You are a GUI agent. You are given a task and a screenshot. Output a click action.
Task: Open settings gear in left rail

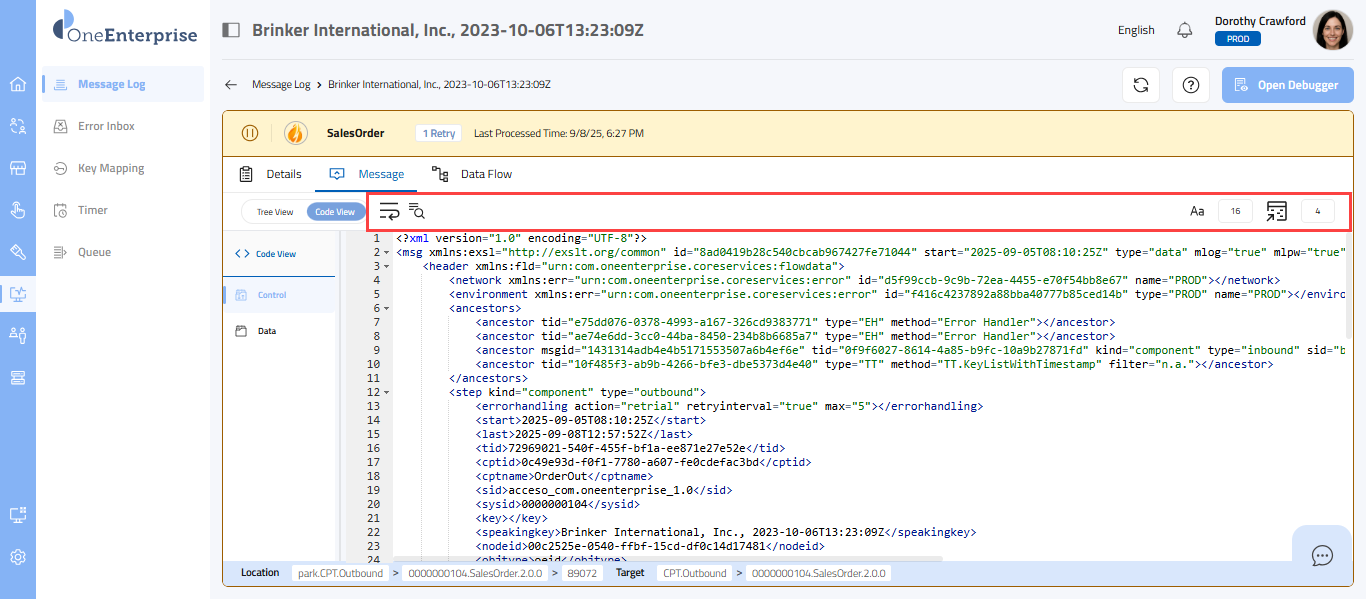(18, 557)
